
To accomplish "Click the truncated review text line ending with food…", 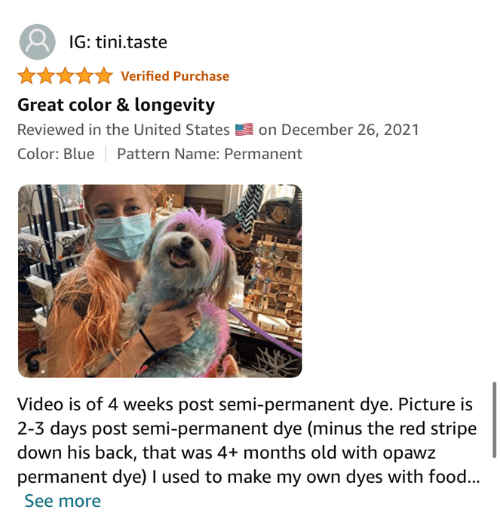I will tap(249, 477).
